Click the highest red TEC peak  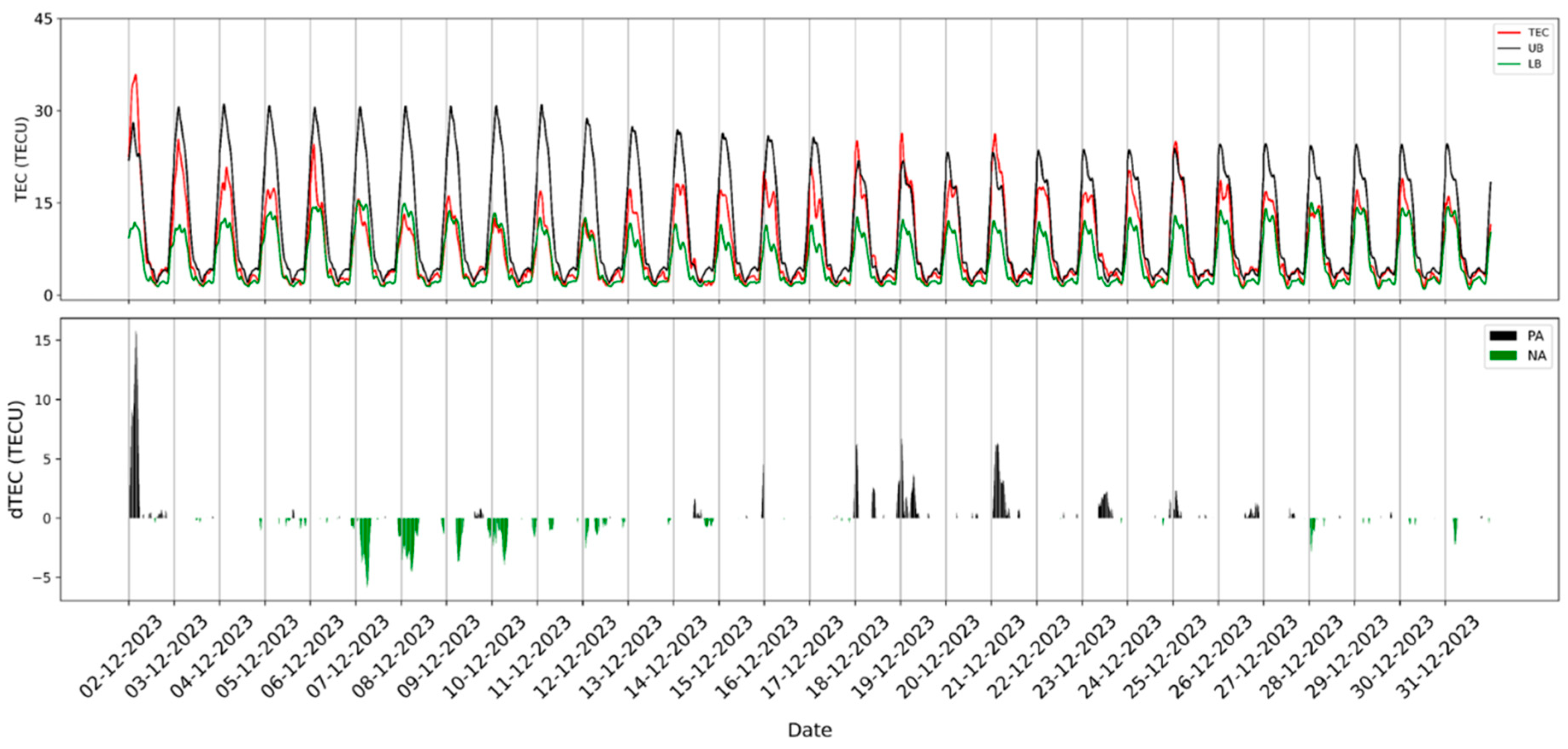[135, 76]
